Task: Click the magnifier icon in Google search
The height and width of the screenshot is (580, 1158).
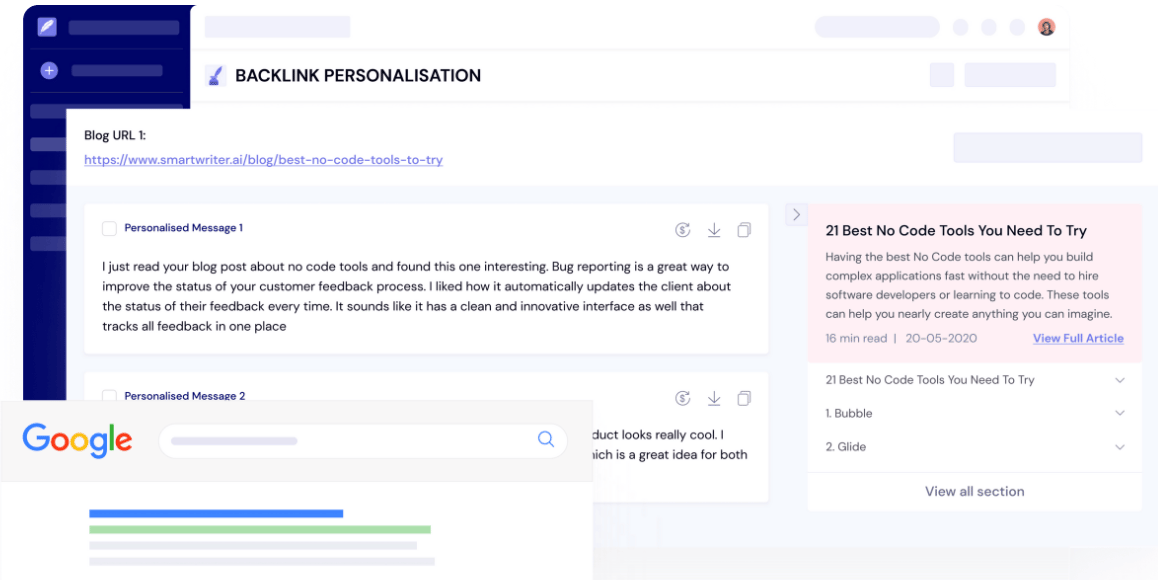Action: coord(546,439)
